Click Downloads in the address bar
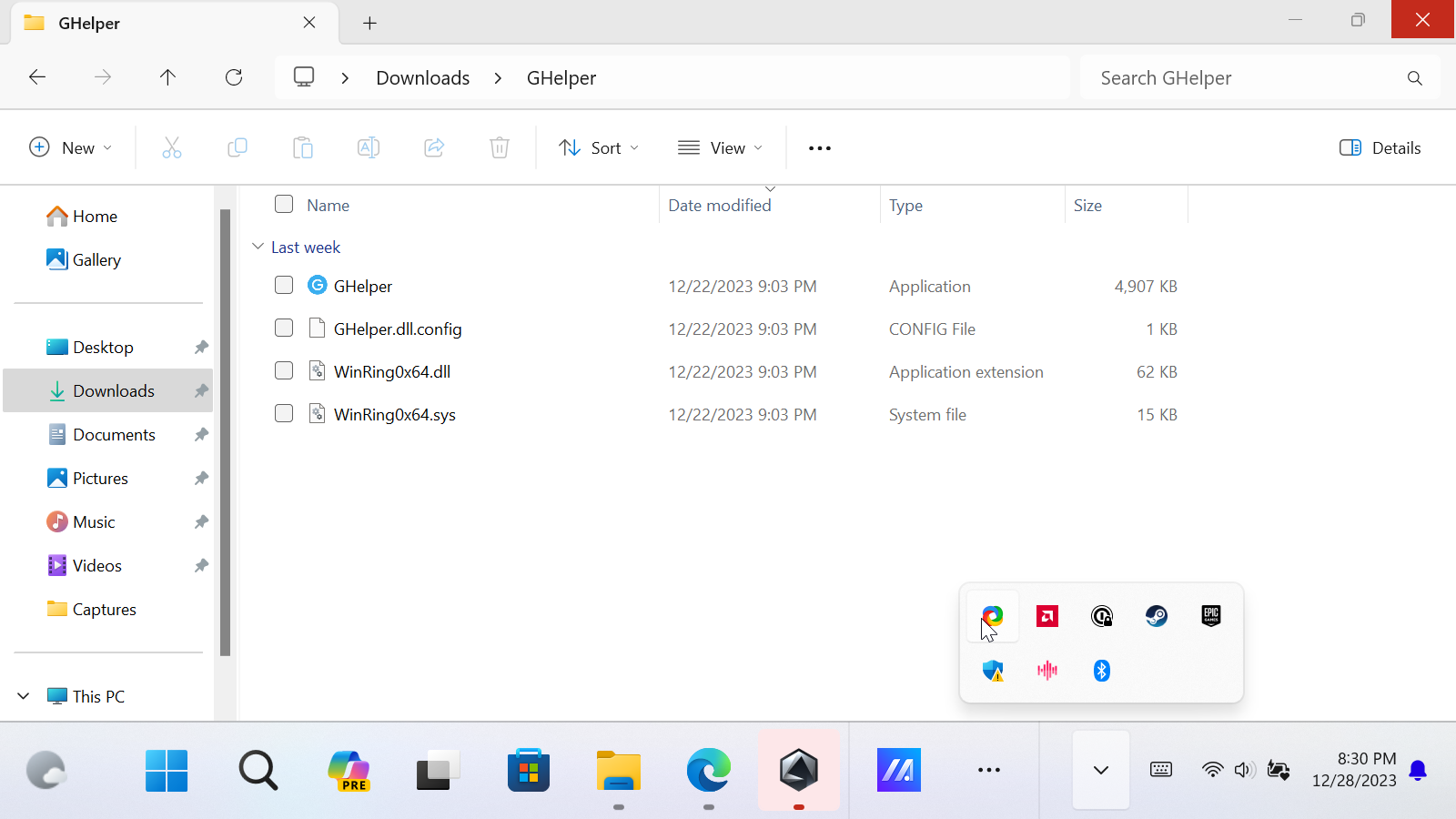1456x819 pixels. click(423, 78)
